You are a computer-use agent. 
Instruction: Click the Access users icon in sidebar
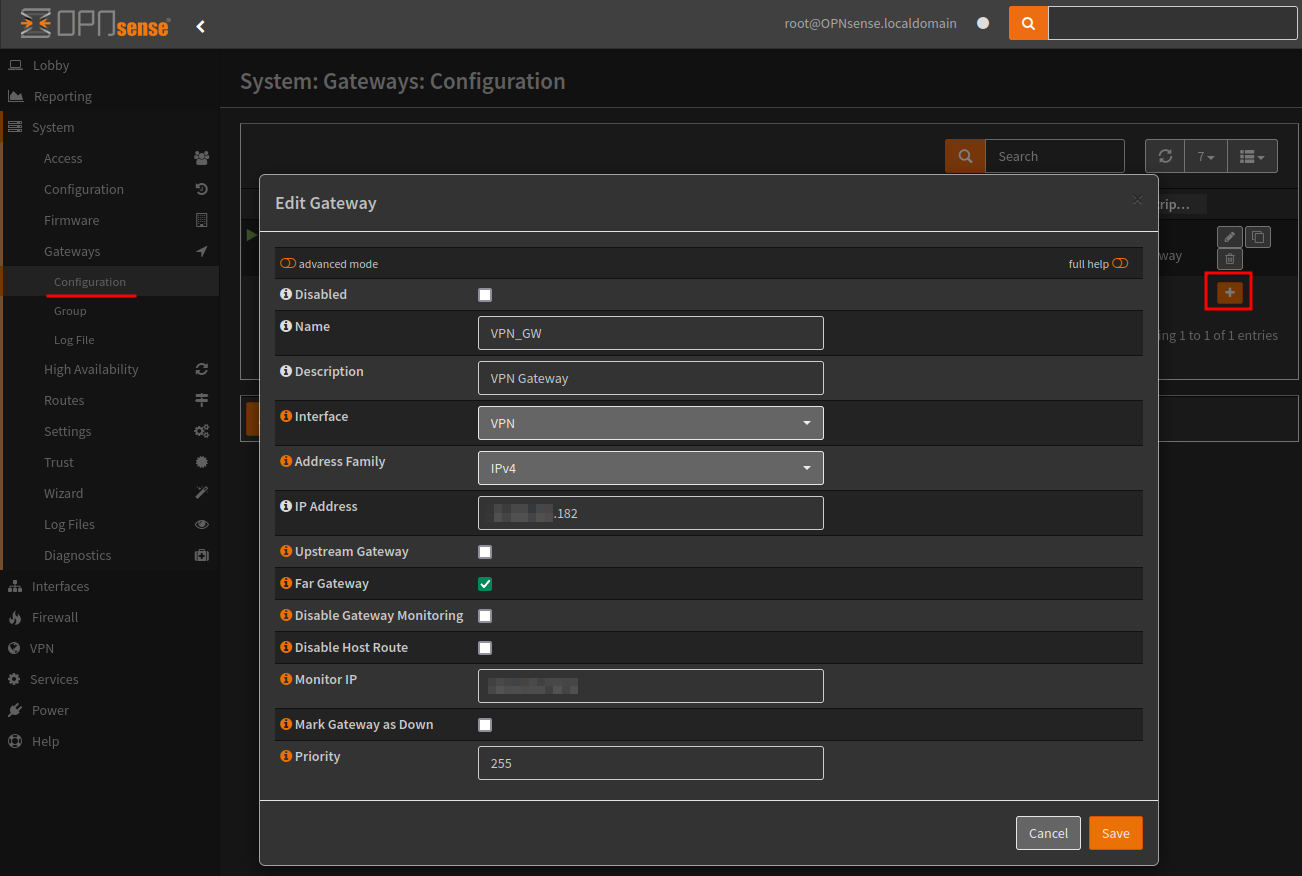click(201, 158)
